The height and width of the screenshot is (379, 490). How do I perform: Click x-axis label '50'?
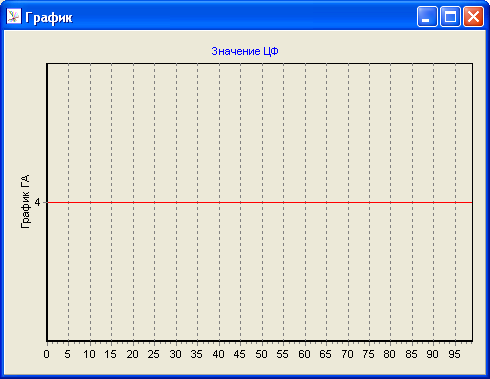click(x=261, y=354)
